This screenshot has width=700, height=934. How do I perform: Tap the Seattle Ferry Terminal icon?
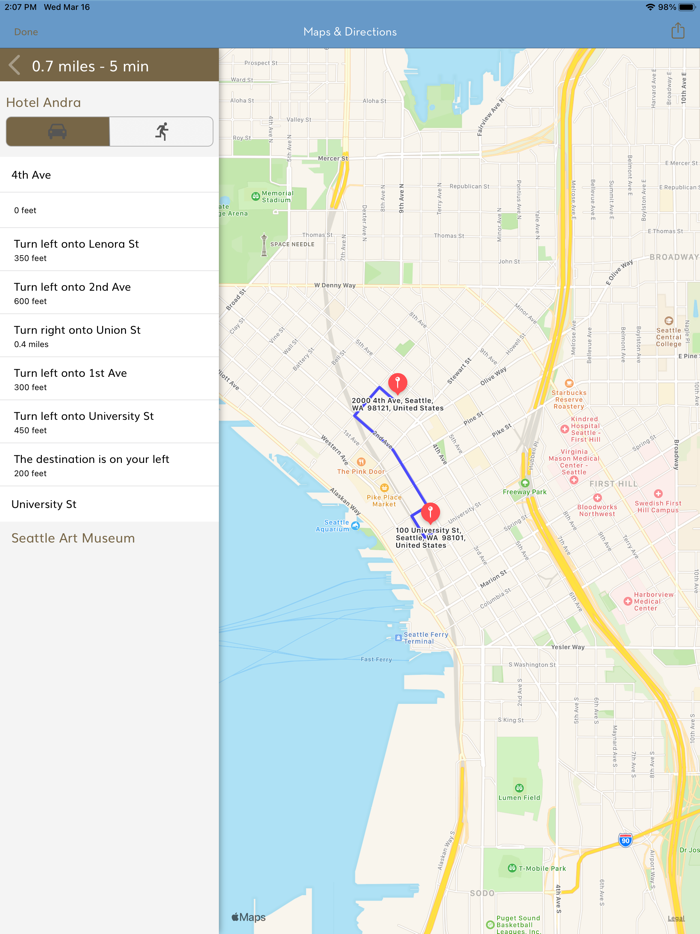pos(398,637)
